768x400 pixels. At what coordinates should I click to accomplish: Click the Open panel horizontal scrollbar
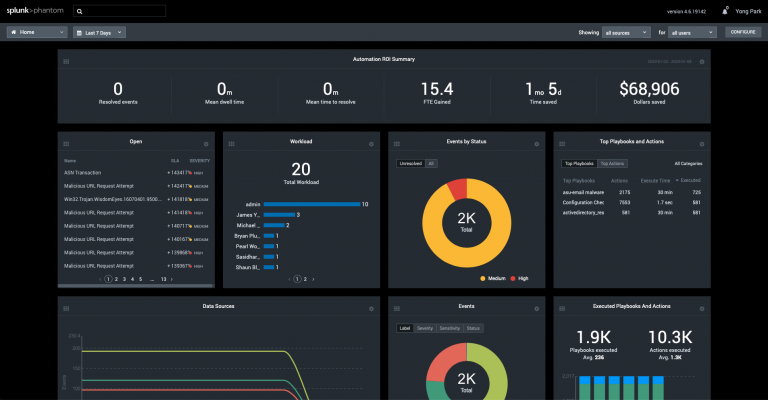pyautogui.click(x=136, y=285)
